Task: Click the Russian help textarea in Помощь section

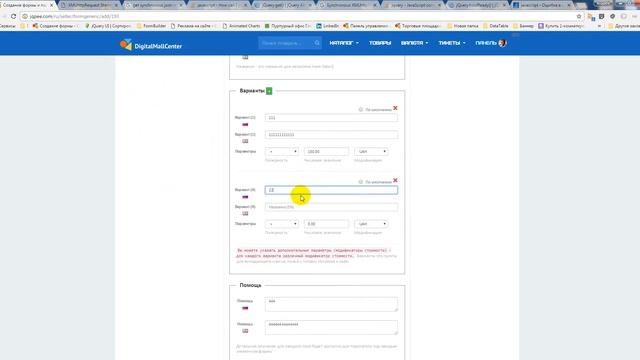Action: 331,304
